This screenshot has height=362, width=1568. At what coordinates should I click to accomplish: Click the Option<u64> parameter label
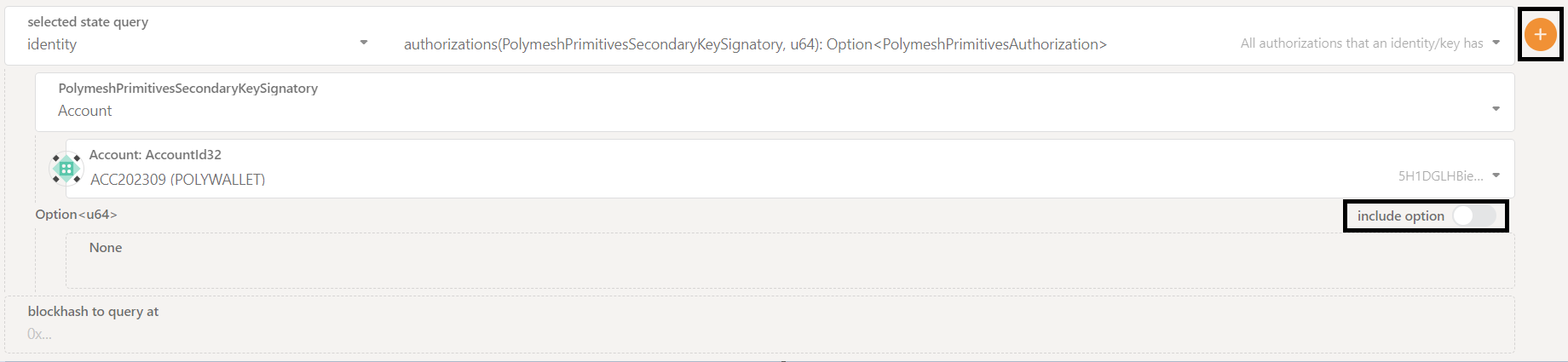pos(76,215)
